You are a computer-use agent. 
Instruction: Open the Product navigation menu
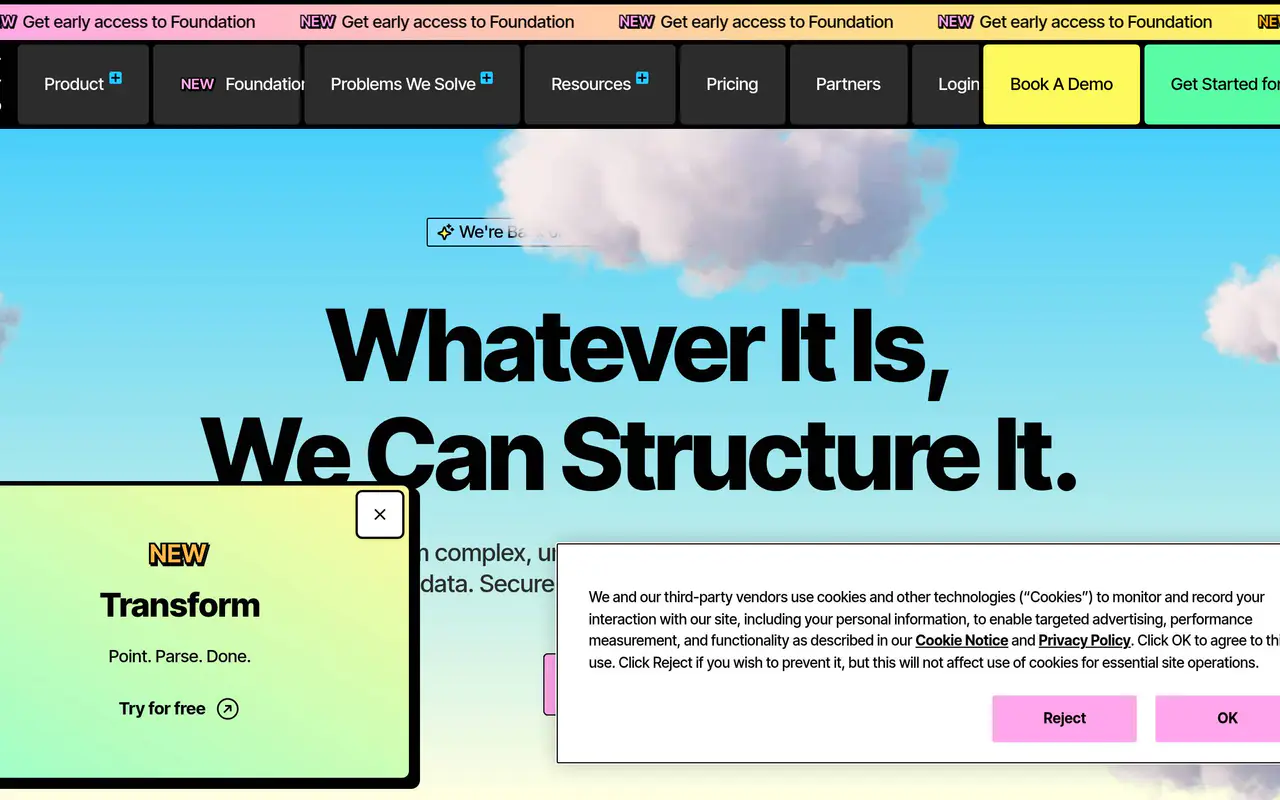83,84
